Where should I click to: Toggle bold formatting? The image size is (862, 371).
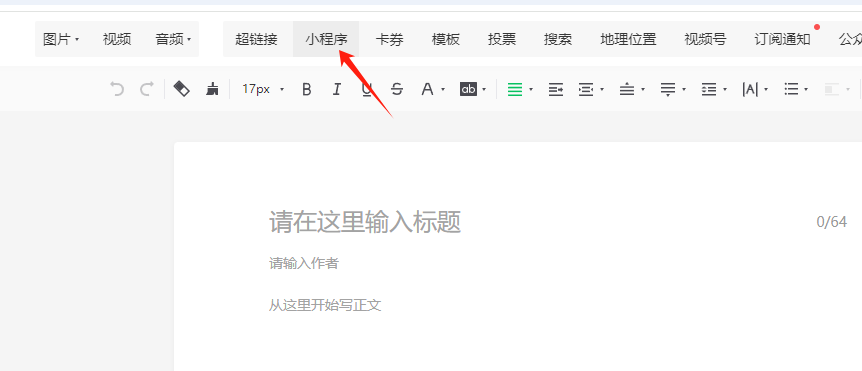[307, 89]
